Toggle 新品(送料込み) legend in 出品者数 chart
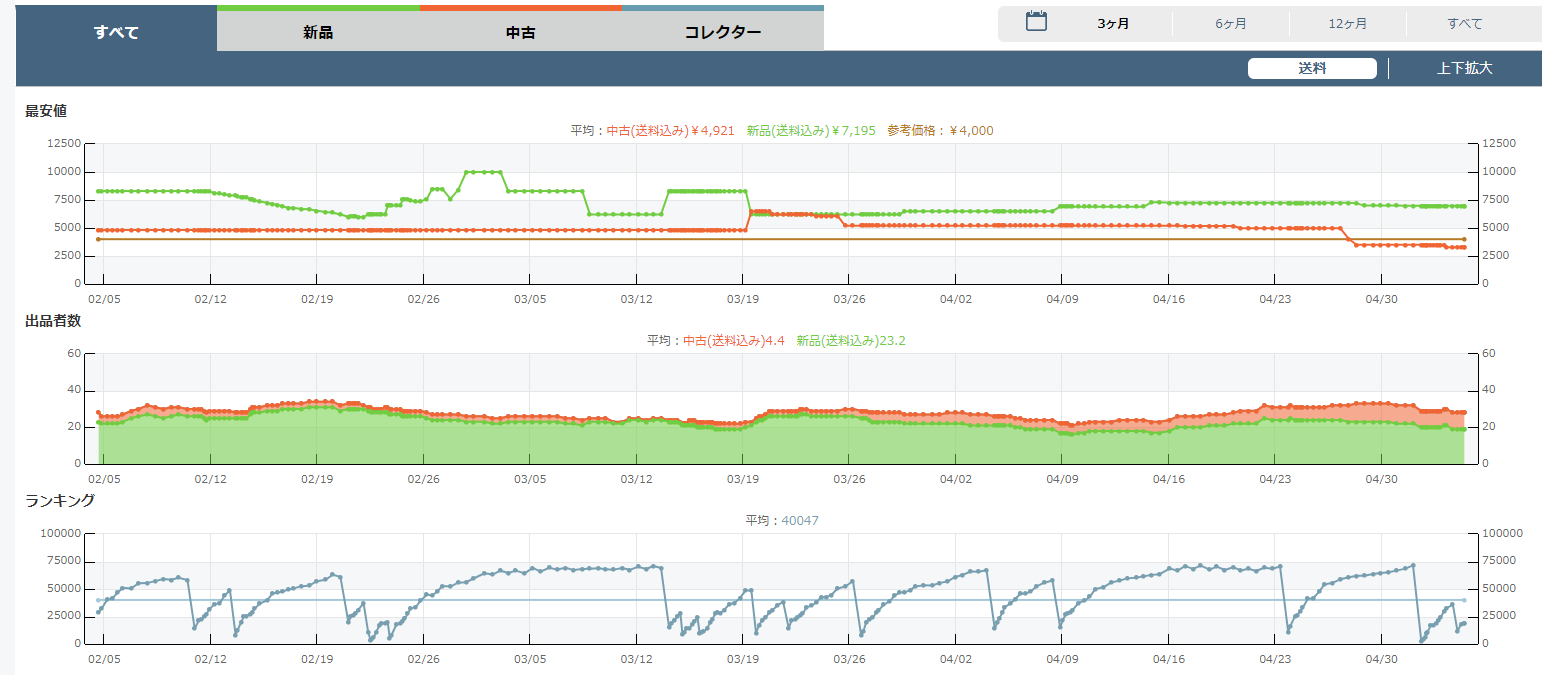Image resolution: width=1542 pixels, height=675 pixels. tap(851, 341)
